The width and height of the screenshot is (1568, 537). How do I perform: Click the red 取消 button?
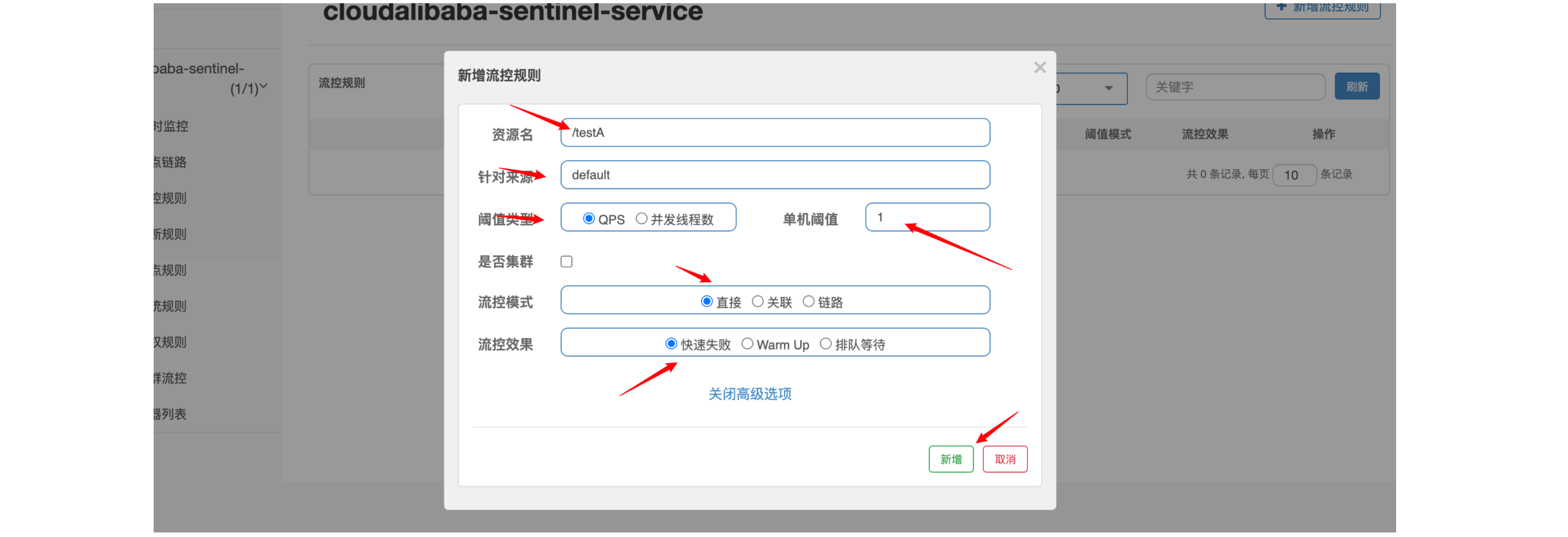[1005, 459]
